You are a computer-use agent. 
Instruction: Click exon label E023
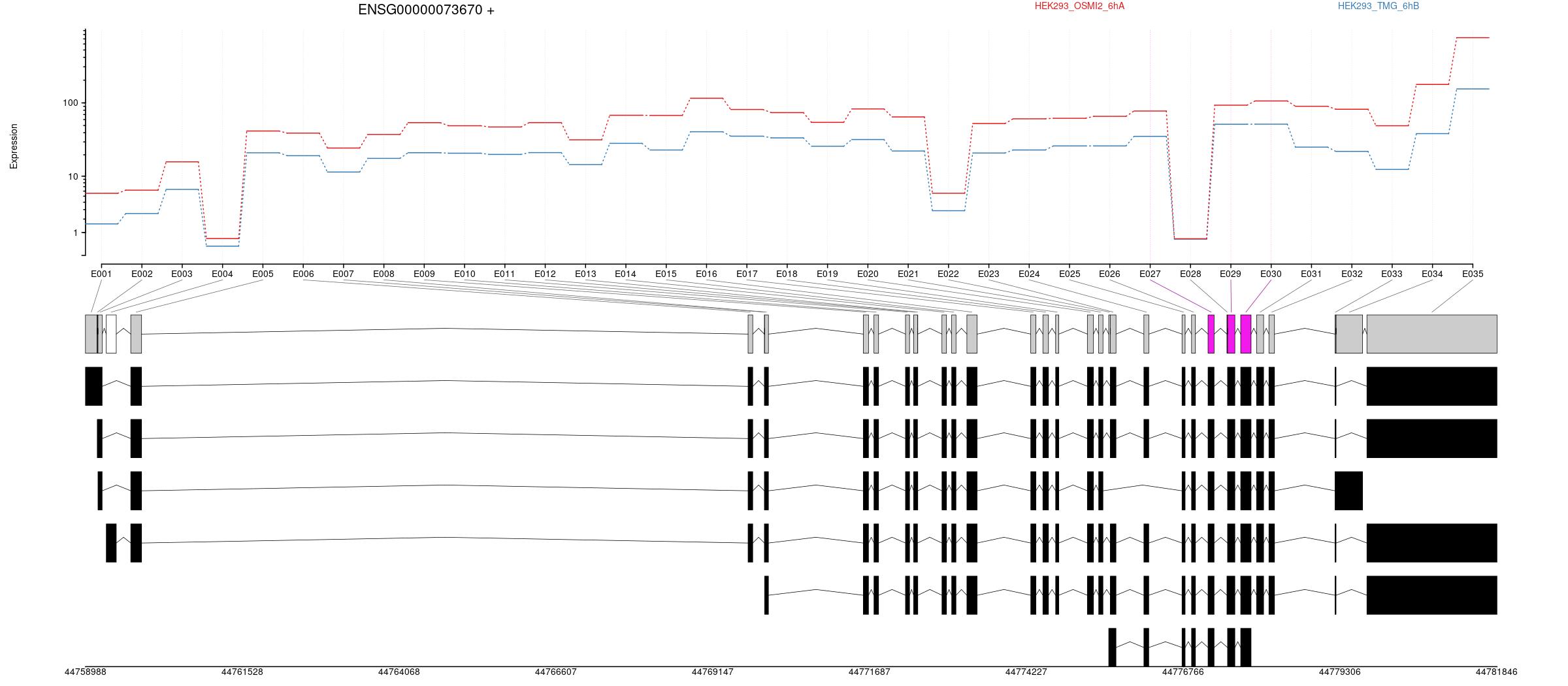pos(988,274)
